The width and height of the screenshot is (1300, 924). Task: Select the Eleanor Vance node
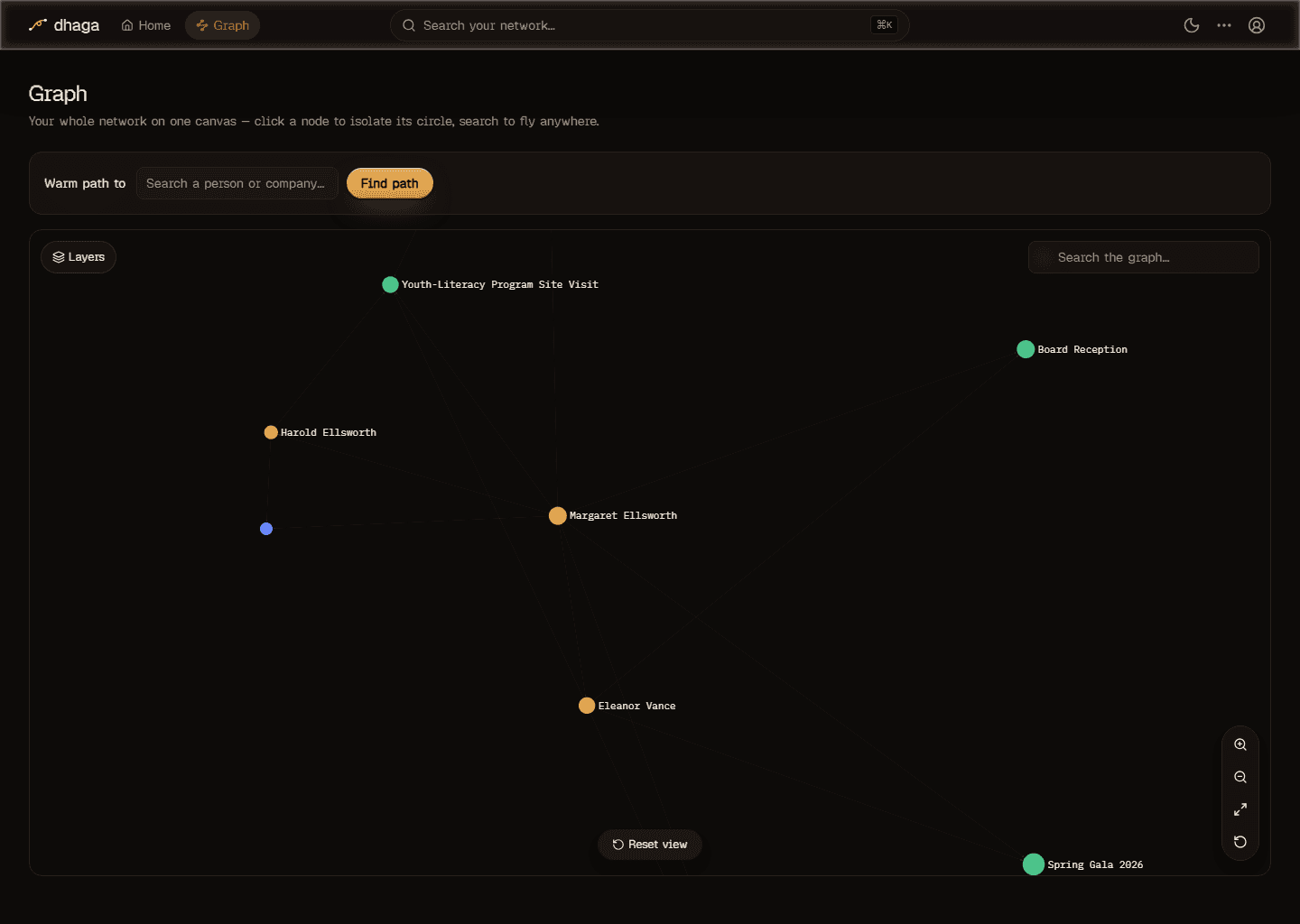(587, 706)
